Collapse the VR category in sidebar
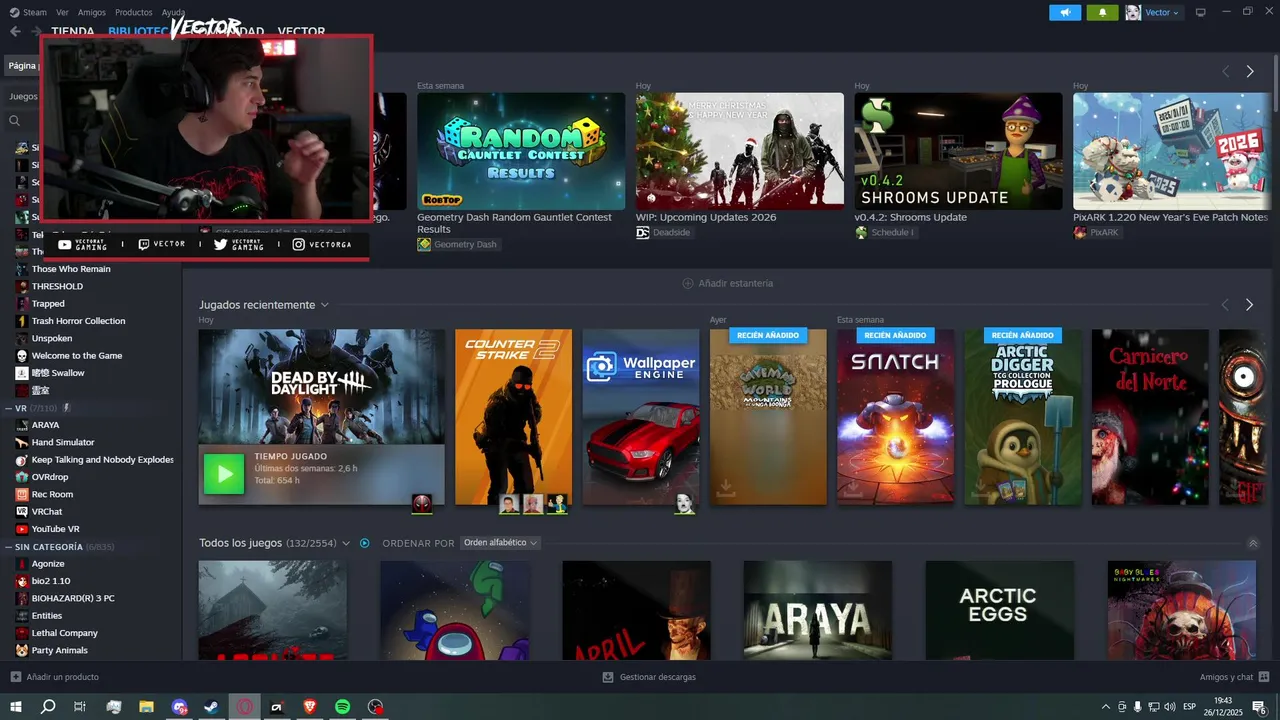 point(8,408)
